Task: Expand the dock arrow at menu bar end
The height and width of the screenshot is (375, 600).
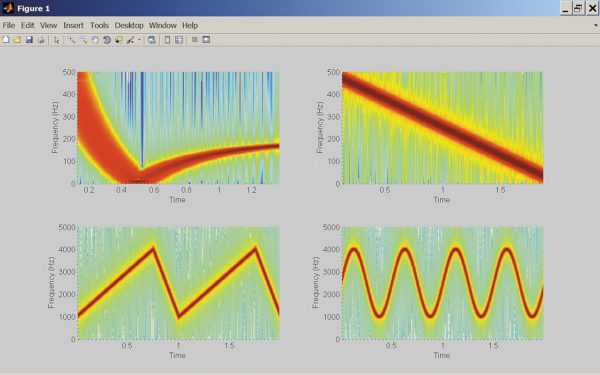Action: [x=595, y=25]
